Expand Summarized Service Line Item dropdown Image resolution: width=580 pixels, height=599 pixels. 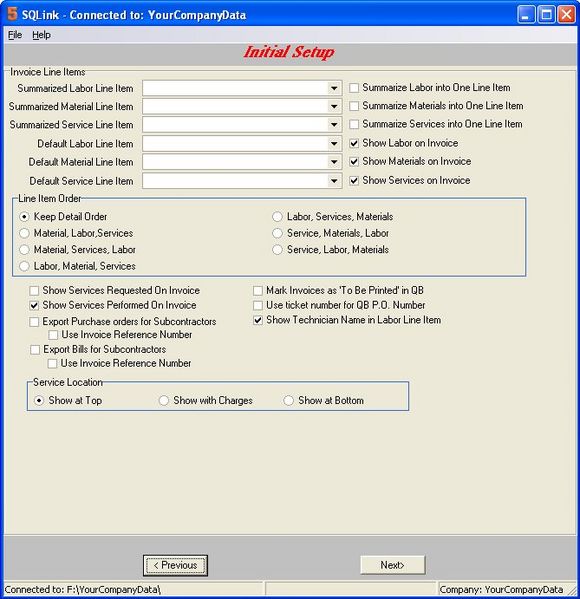pos(334,125)
